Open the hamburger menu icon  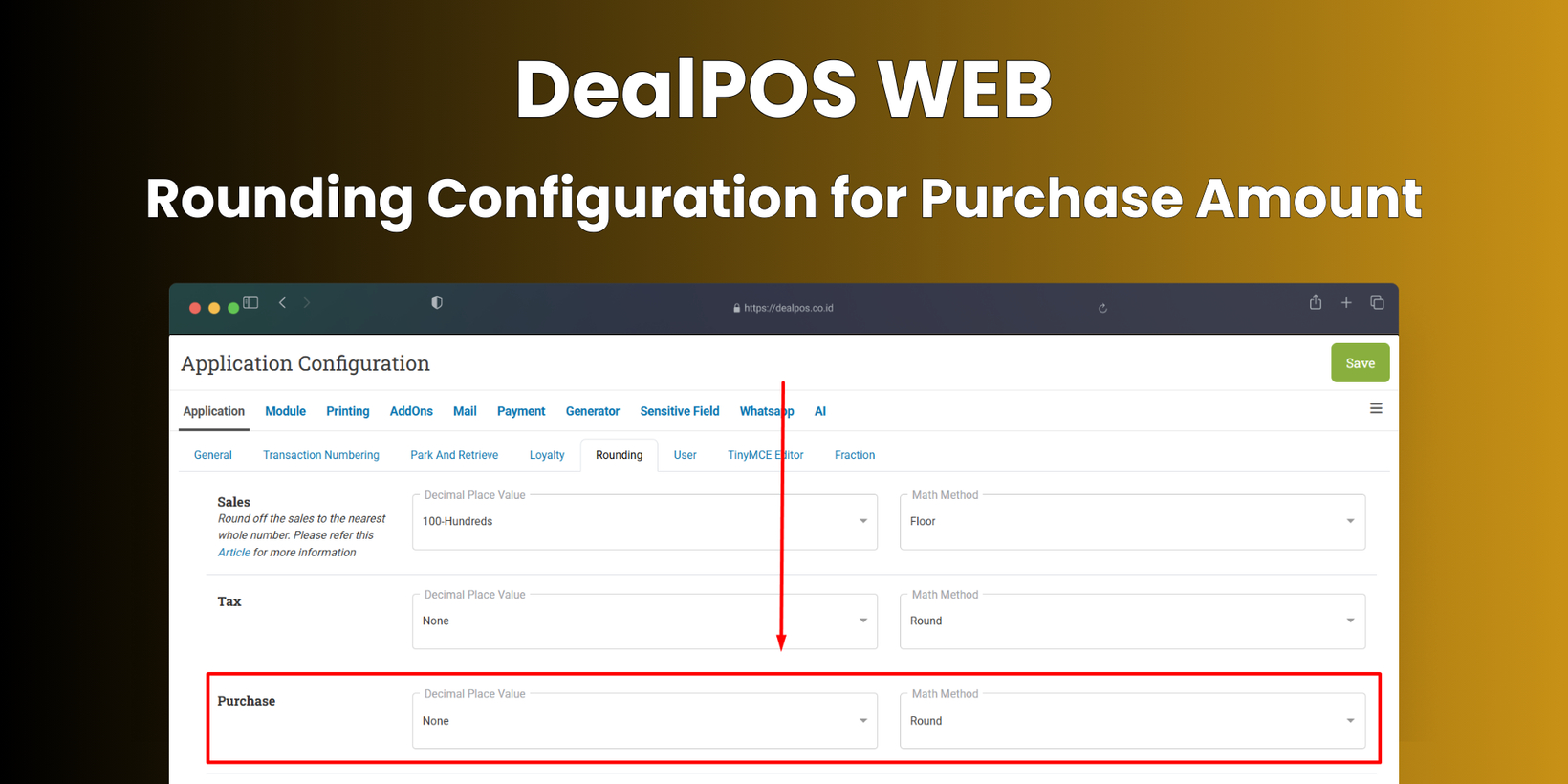[x=1376, y=408]
